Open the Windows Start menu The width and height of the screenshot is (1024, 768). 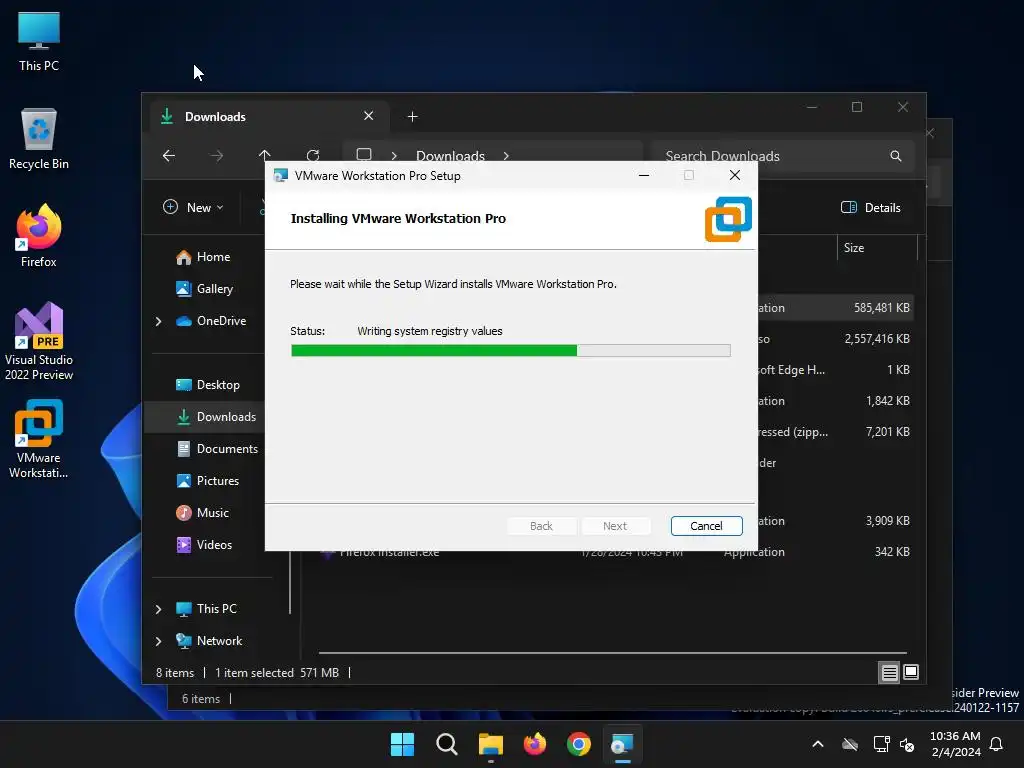click(x=402, y=744)
